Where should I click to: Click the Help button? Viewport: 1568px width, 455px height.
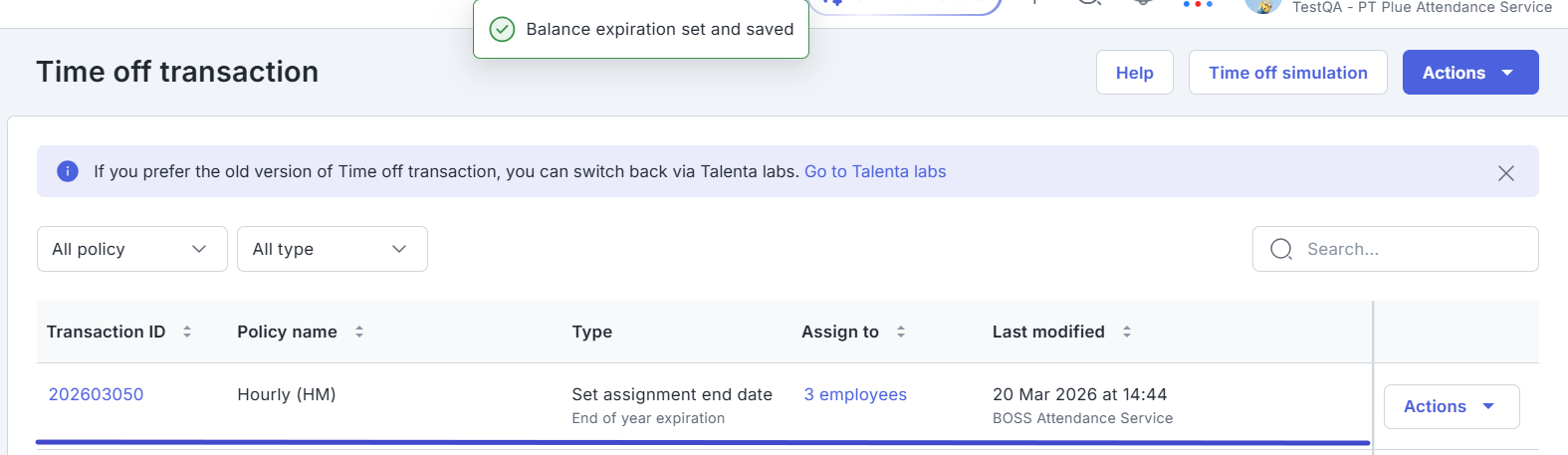click(x=1134, y=73)
